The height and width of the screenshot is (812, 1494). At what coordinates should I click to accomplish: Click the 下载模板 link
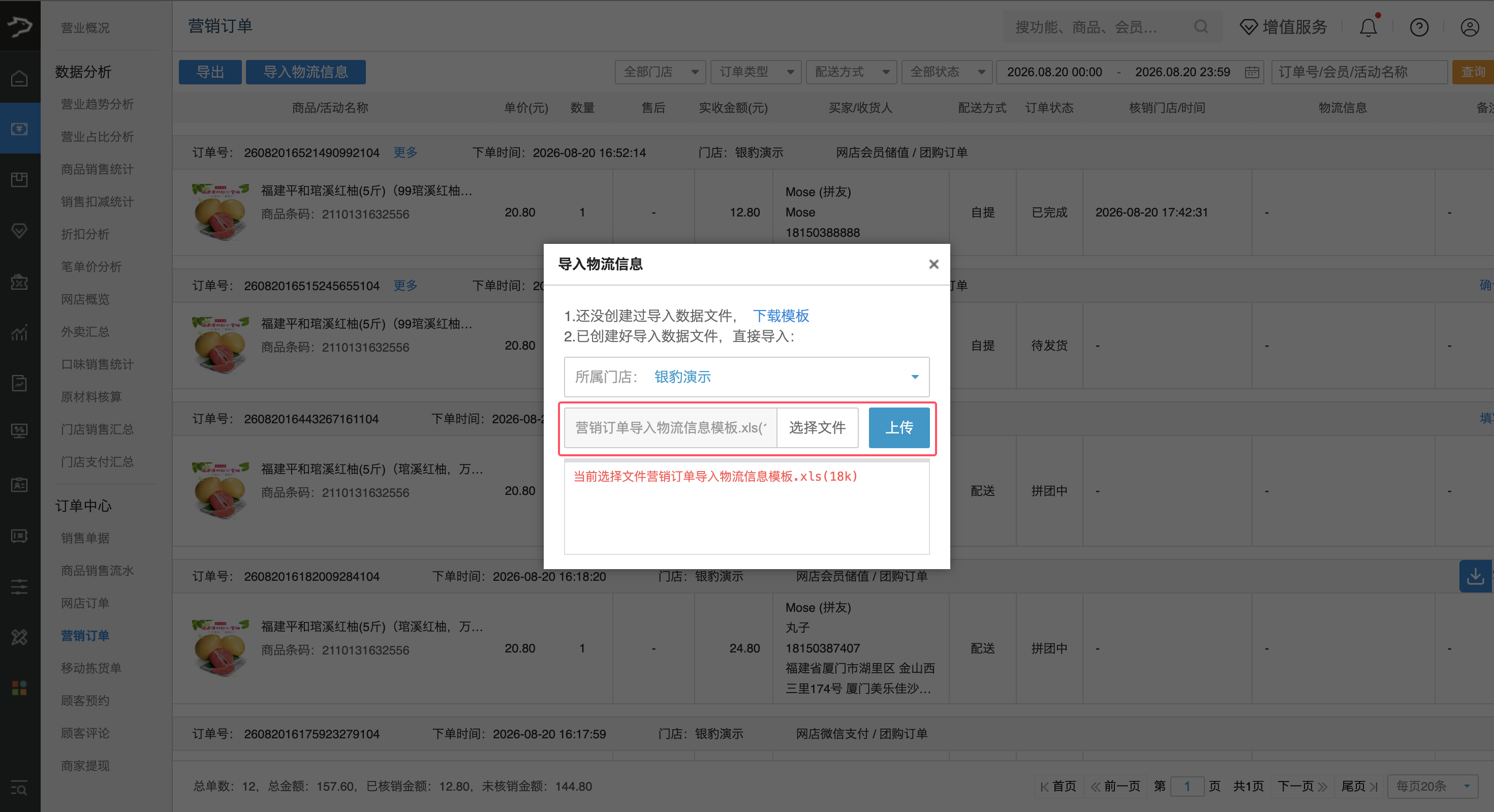click(x=781, y=316)
